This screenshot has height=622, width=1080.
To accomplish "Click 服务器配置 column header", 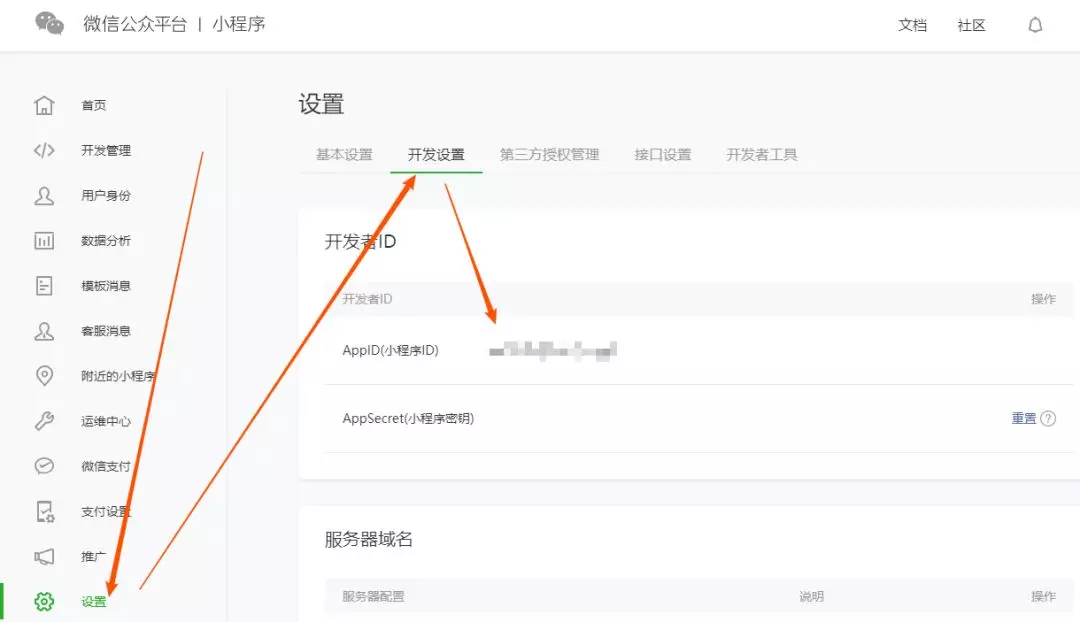I will pyautogui.click(x=373, y=597).
